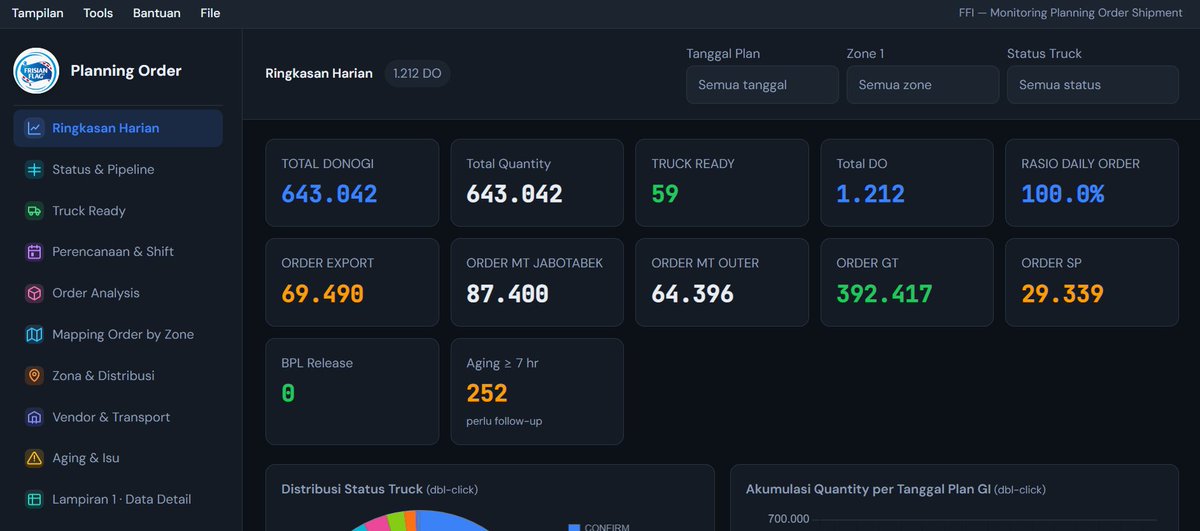Screen dimensions: 1200x531
Task: Click the Aging & Isu warning icon
Action: point(34,458)
